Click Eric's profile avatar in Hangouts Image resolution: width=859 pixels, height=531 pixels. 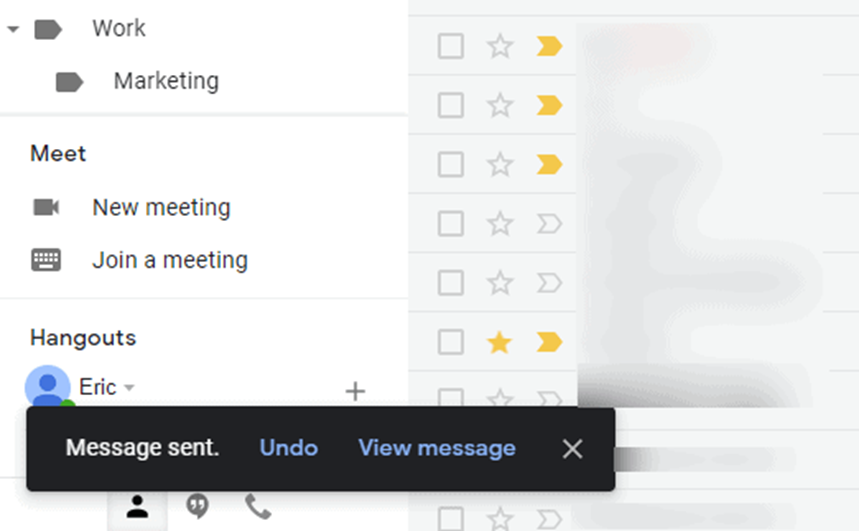pos(48,386)
